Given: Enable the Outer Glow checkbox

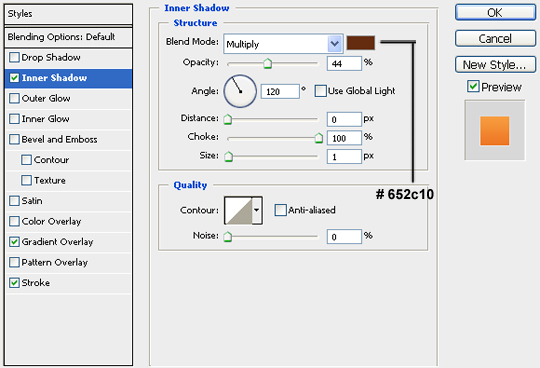Looking at the screenshot, I should coord(14,98).
